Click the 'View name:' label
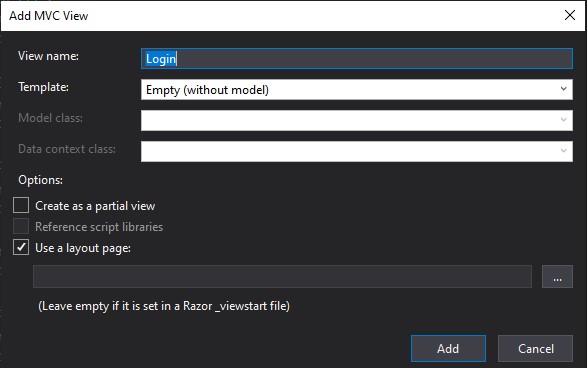 (48, 56)
